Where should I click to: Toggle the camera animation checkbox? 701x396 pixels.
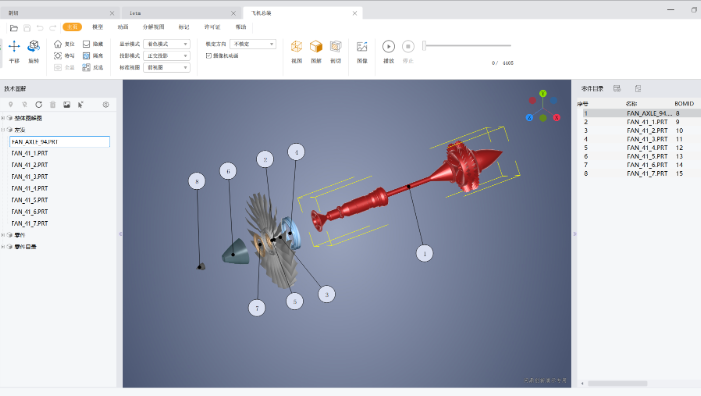[x=208, y=55]
